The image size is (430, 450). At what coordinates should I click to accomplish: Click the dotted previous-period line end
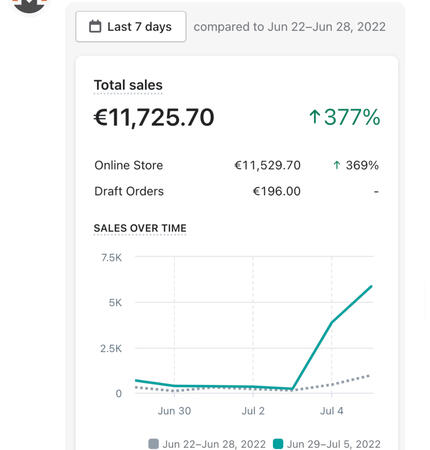369,376
